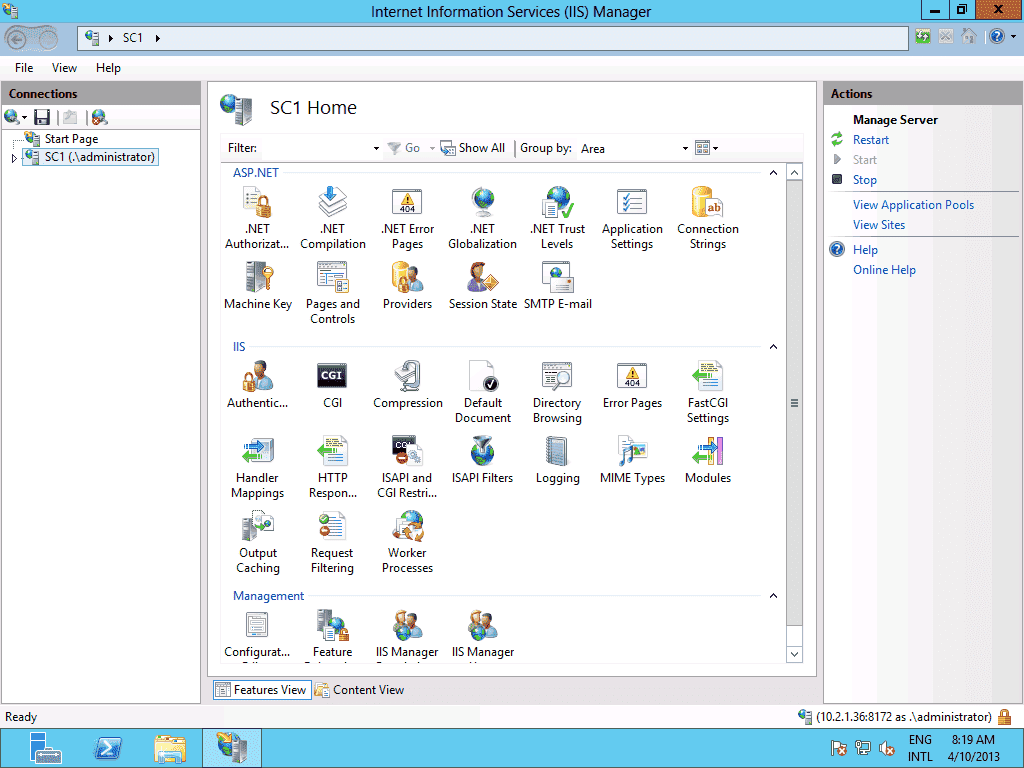
Task: Open Pages and Controls feature
Action: [332, 293]
